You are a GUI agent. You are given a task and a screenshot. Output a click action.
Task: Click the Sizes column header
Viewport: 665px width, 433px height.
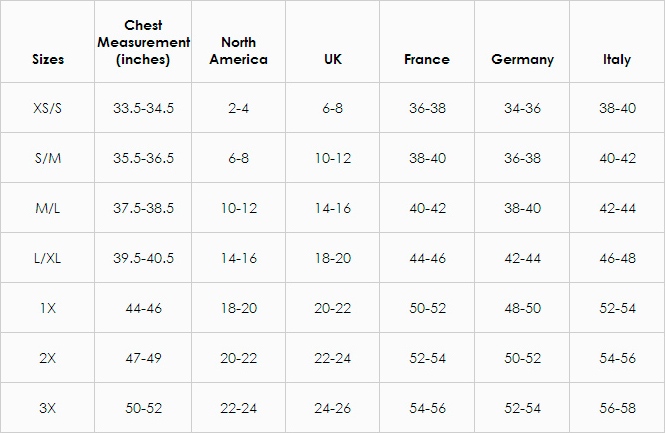48,59
